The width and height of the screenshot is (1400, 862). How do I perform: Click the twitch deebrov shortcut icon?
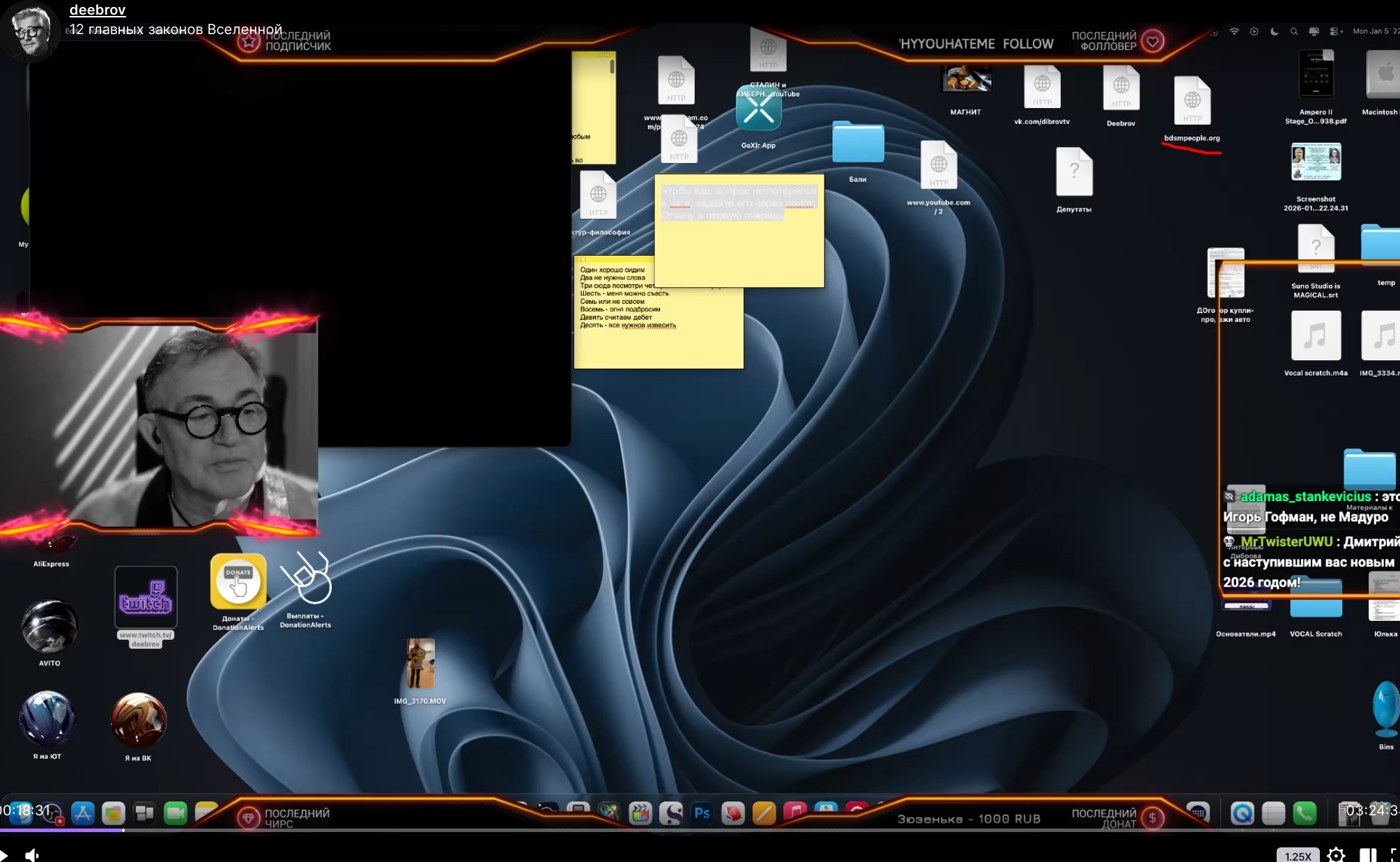point(146,598)
